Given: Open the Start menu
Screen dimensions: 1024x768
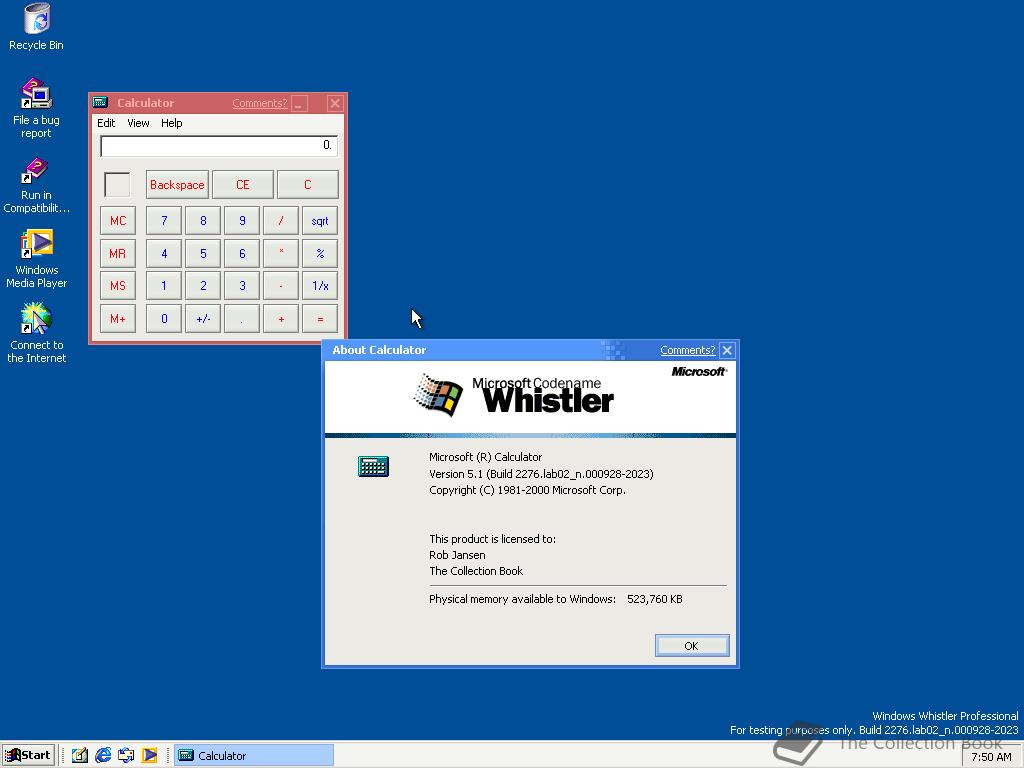Looking at the screenshot, I should (27, 755).
